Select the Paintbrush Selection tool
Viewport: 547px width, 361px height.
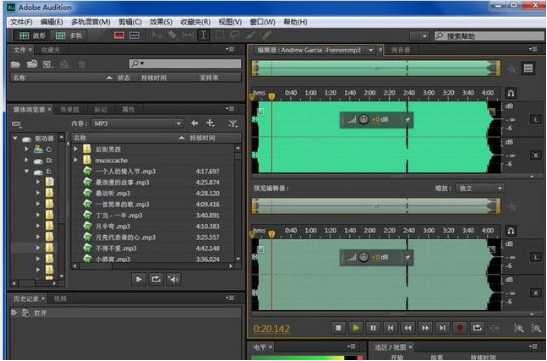tap(251, 35)
